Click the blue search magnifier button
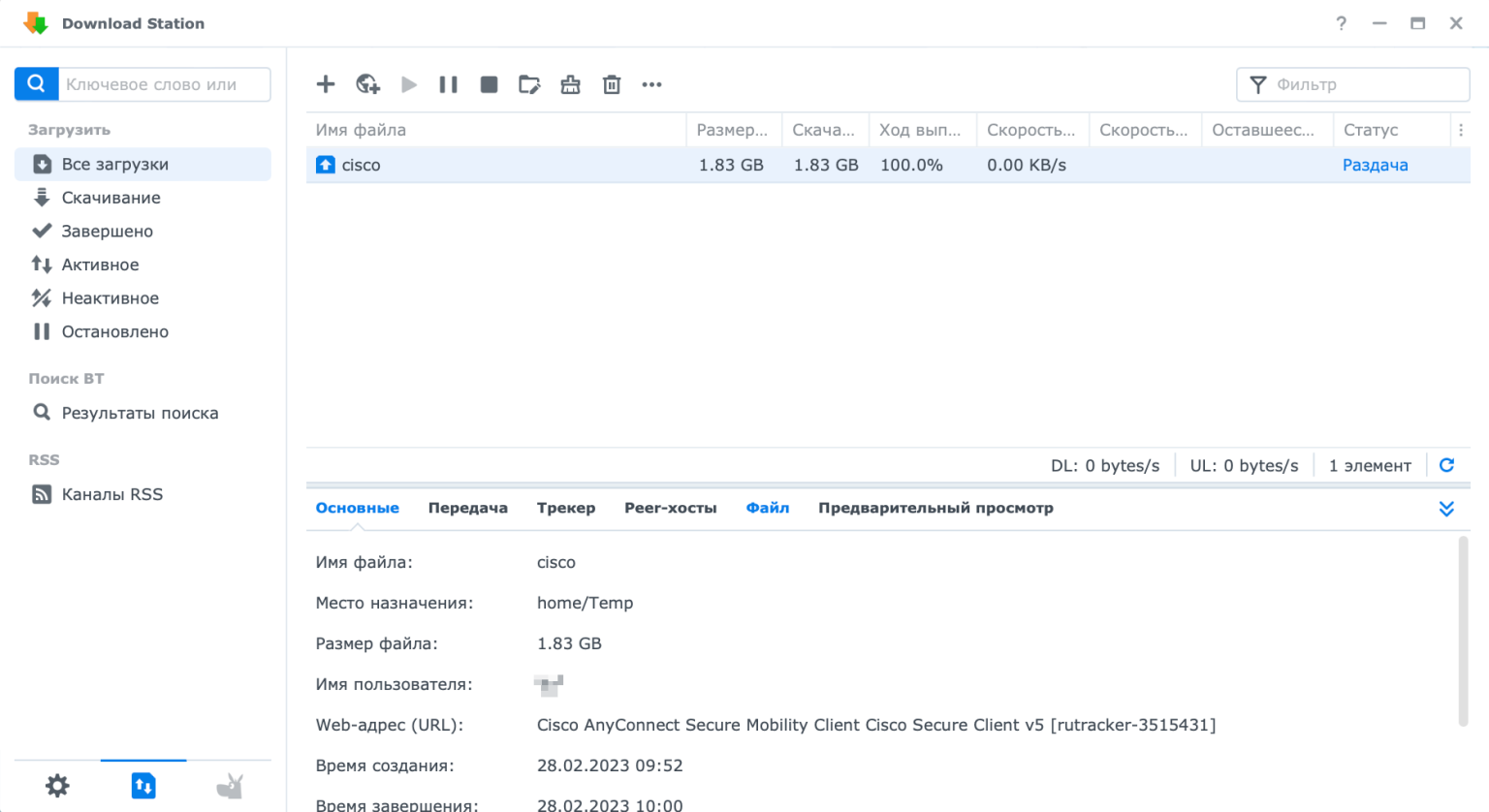 pos(37,84)
